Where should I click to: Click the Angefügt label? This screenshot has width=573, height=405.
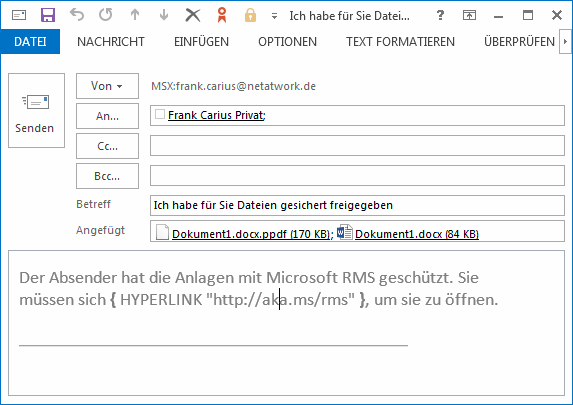[x=100, y=230]
